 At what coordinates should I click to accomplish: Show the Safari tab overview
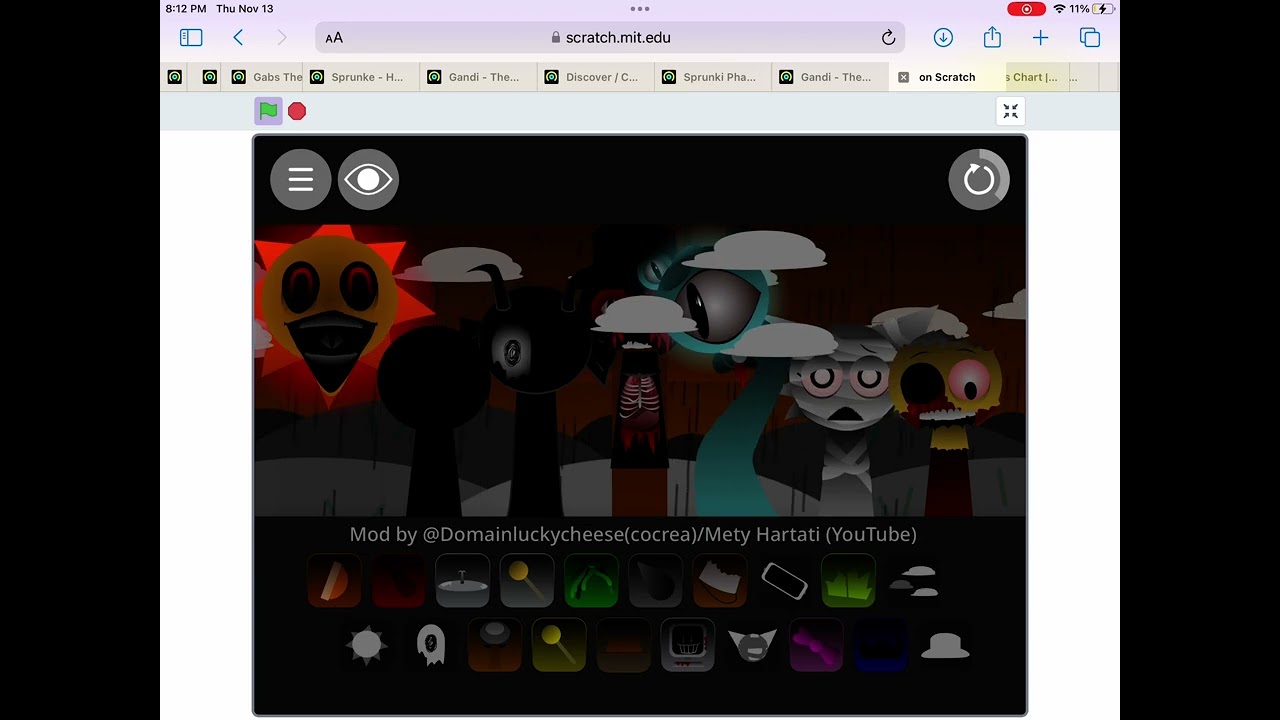(x=1090, y=38)
